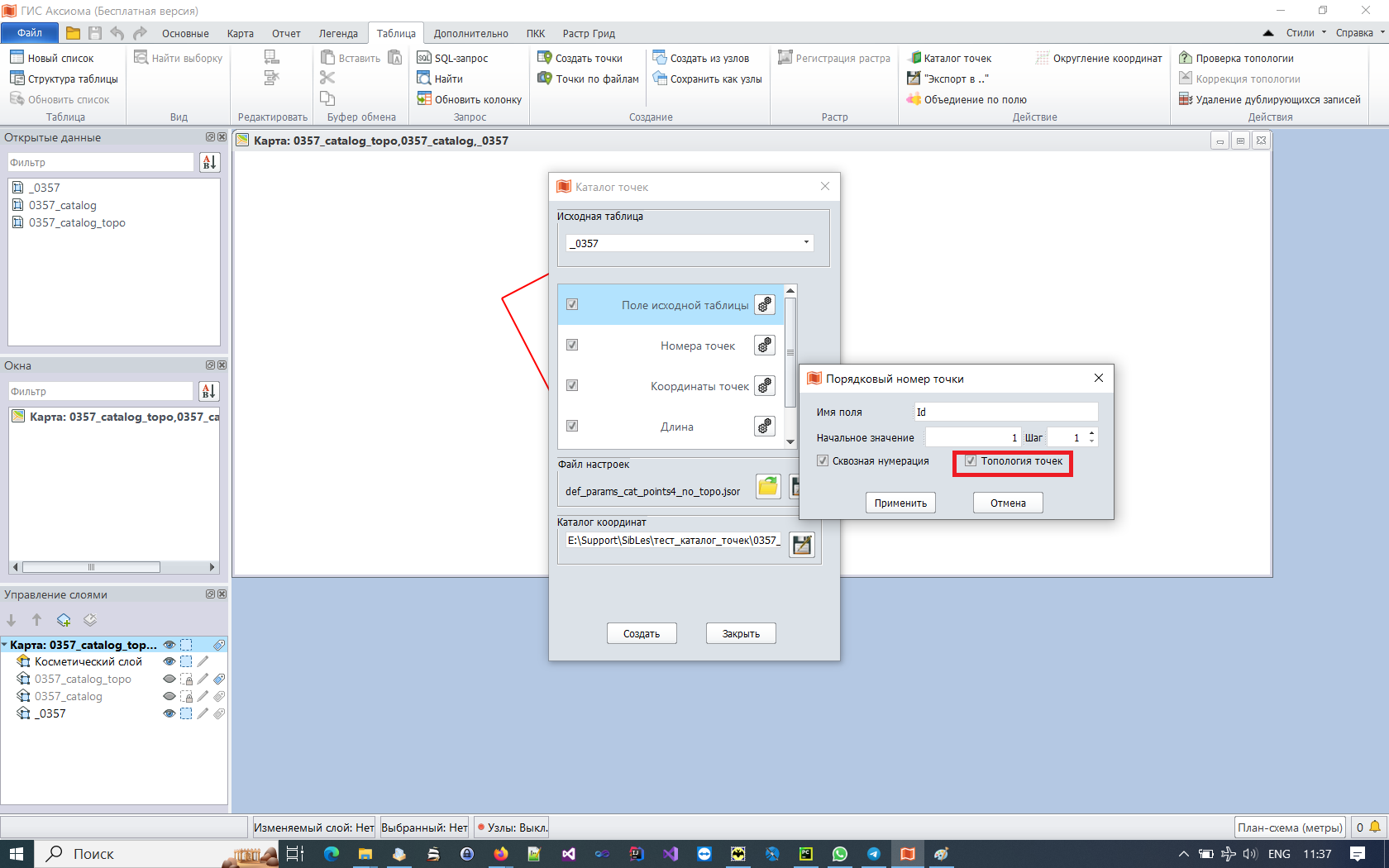
Task: Open the Стили dropdown menu
Action: (1305, 33)
